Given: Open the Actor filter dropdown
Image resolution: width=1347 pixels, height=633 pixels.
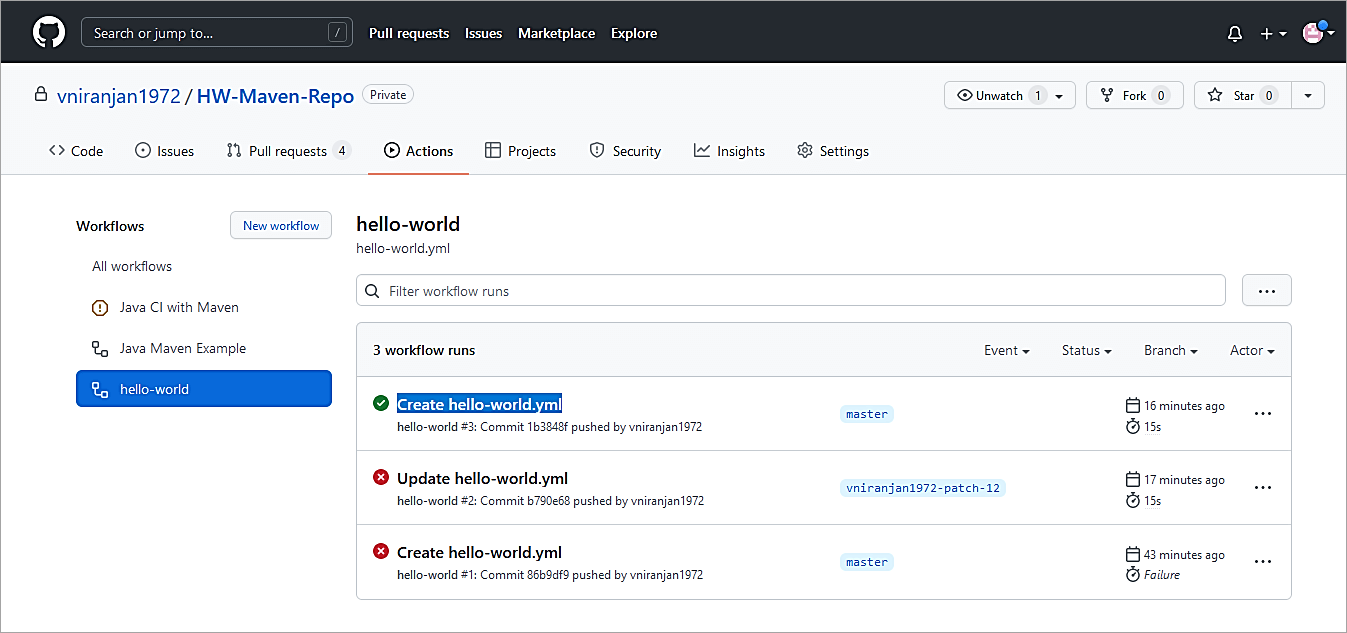Looking at the screenshot, I should click(1252, 351).
